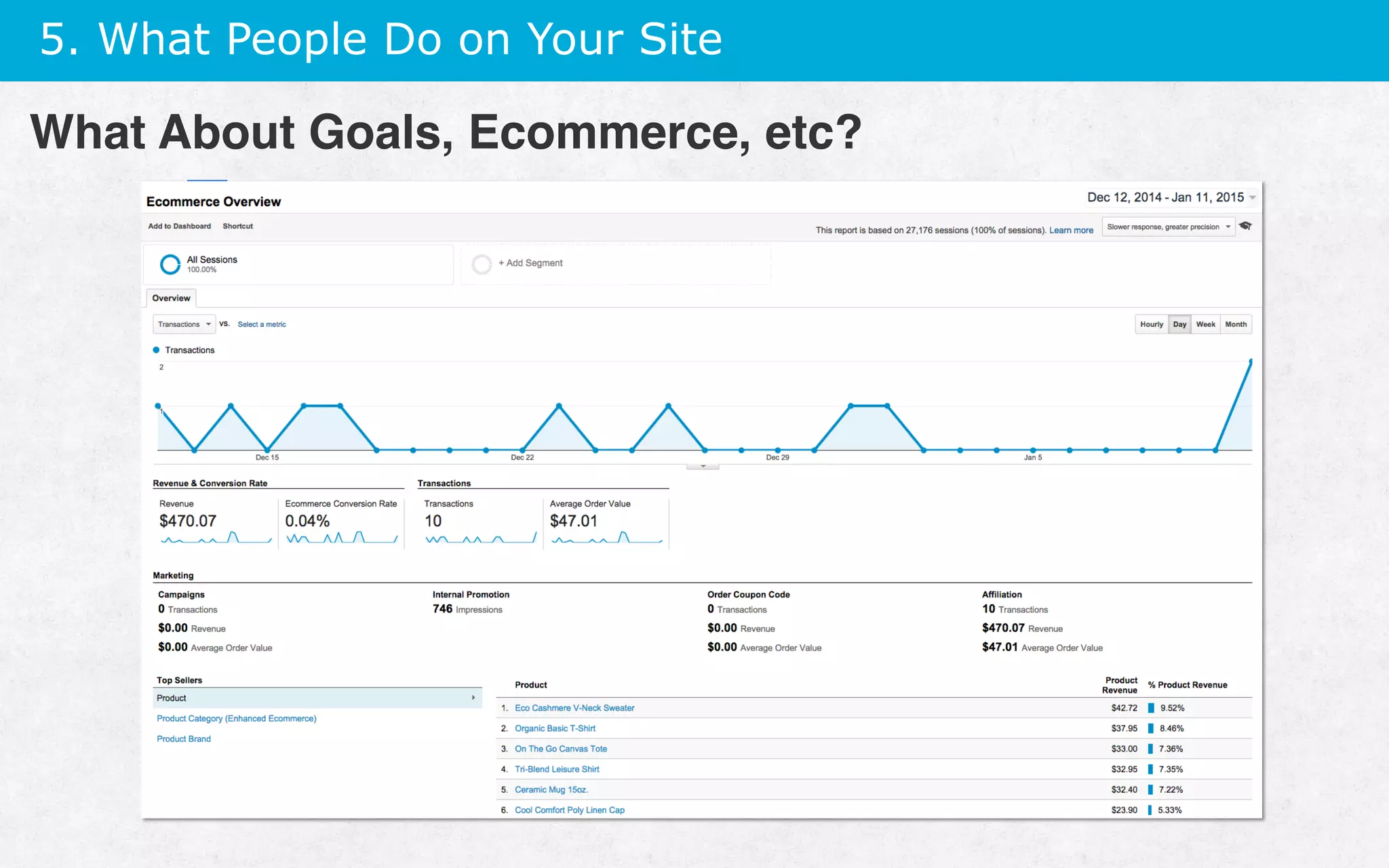Open the Slower response, greater precision dropdown
The image size is (1389, 868).
(1168, 227)
